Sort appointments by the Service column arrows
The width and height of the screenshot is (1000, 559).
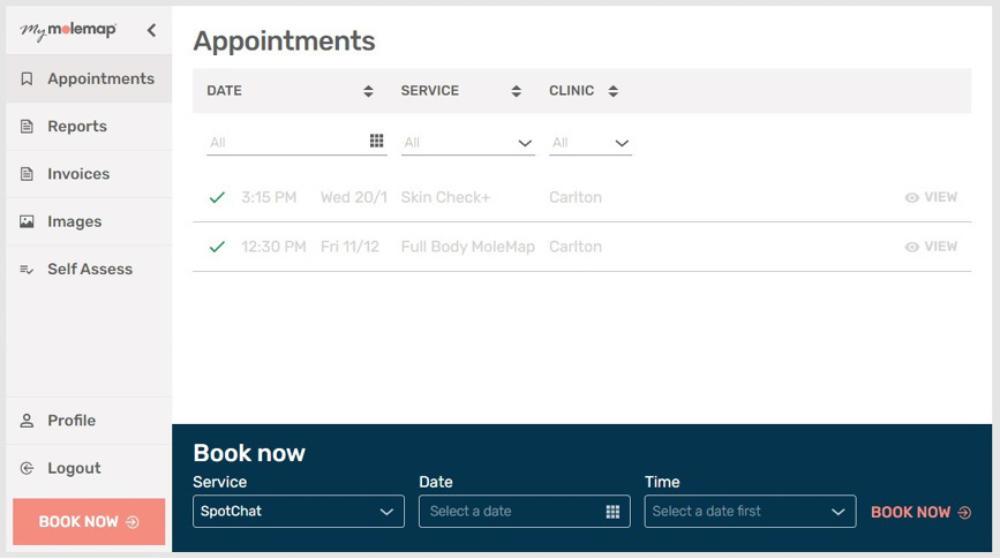coord(516,91)
